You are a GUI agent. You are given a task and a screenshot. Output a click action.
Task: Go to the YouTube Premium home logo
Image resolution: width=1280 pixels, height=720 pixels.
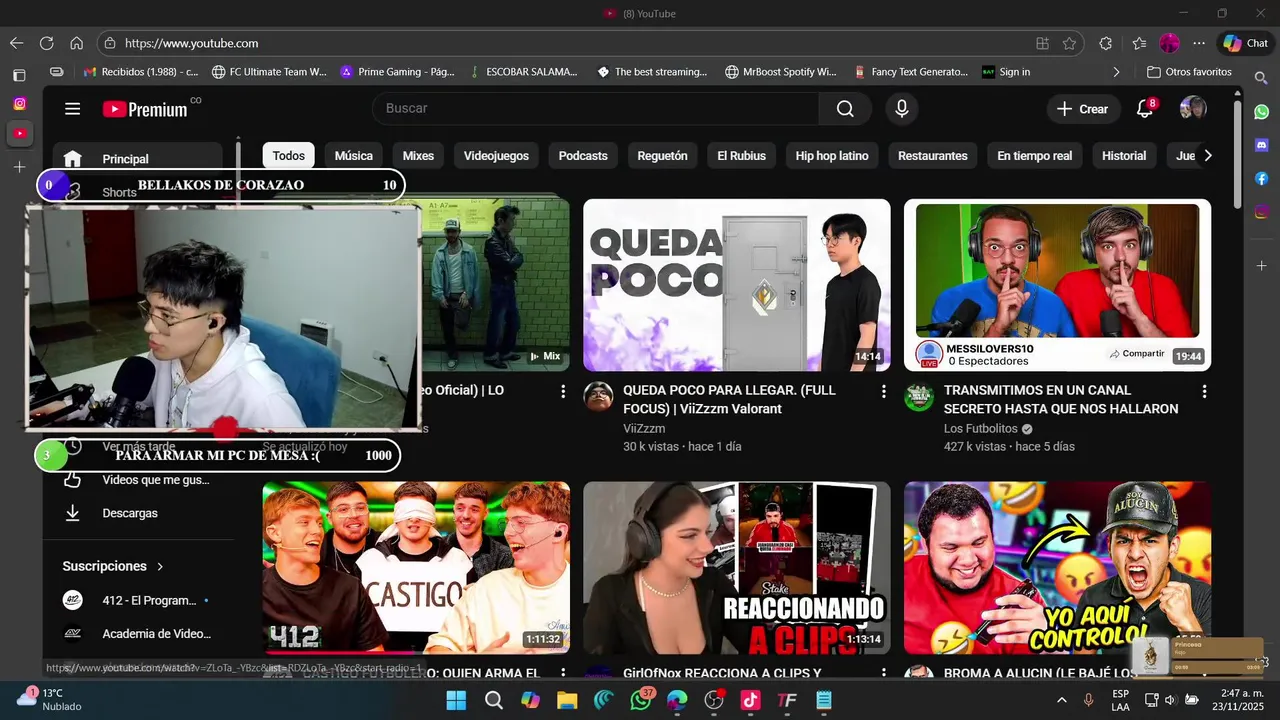[x=145, y=109]
